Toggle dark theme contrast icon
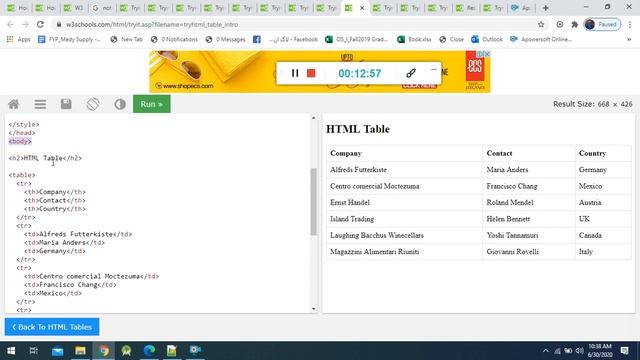The image size is (640, 360). pyautogui.click(x=120, y=104)
